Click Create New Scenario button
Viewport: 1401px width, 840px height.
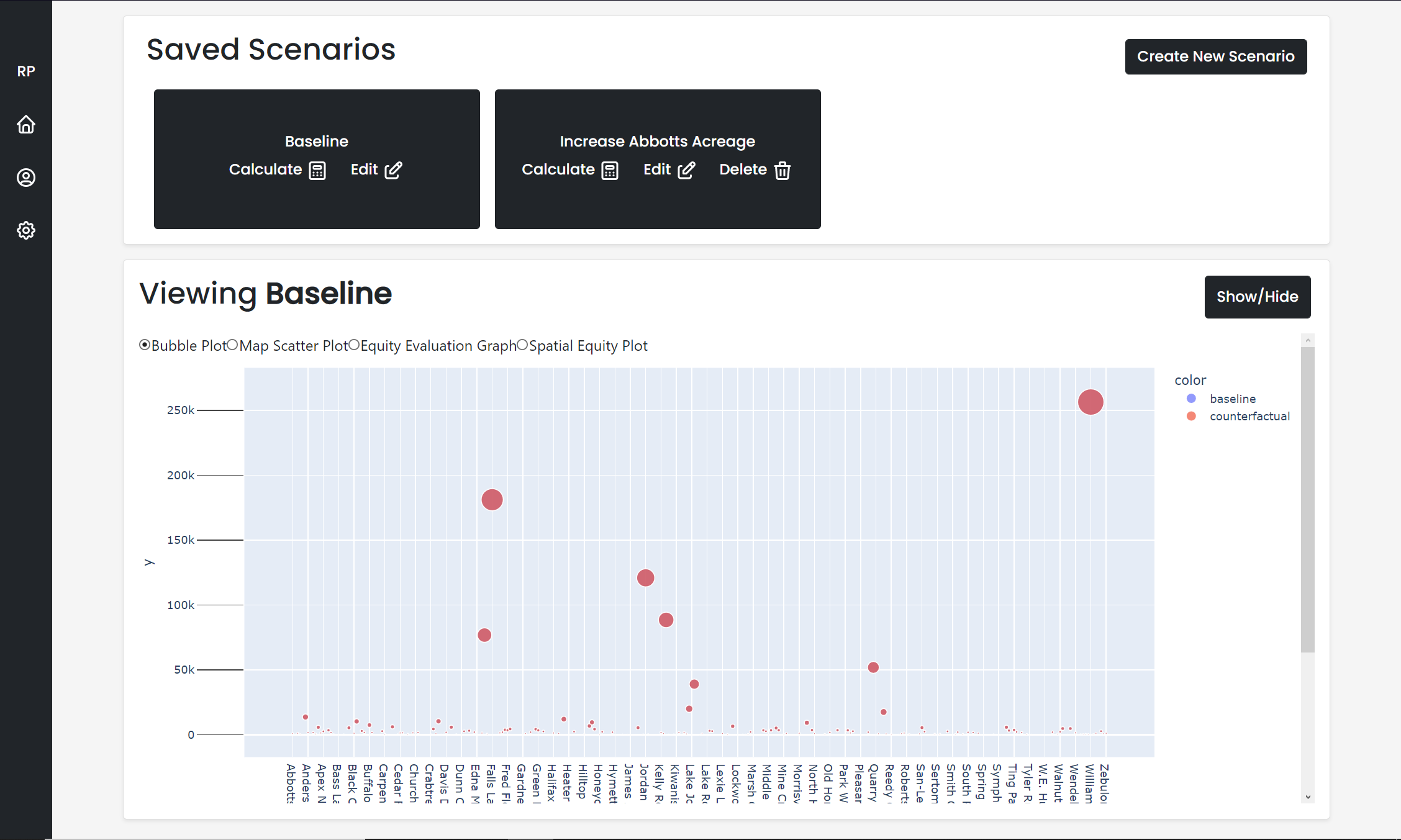[x=1215, y=56]
